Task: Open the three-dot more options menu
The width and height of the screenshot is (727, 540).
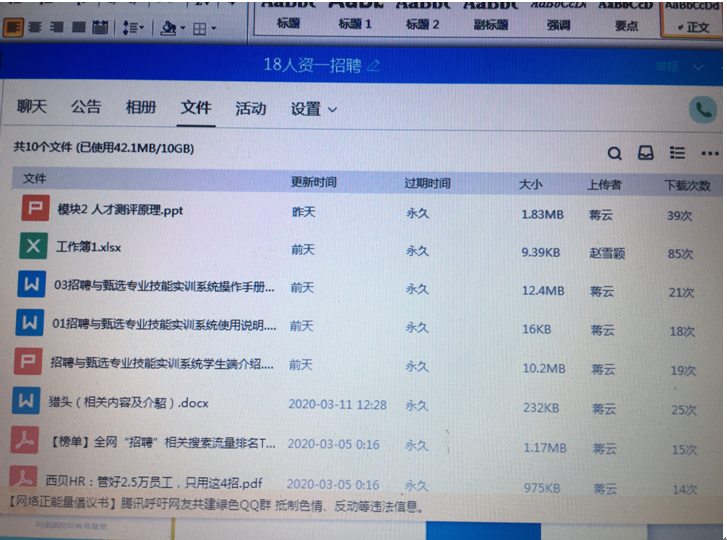Action: point(710,154)
